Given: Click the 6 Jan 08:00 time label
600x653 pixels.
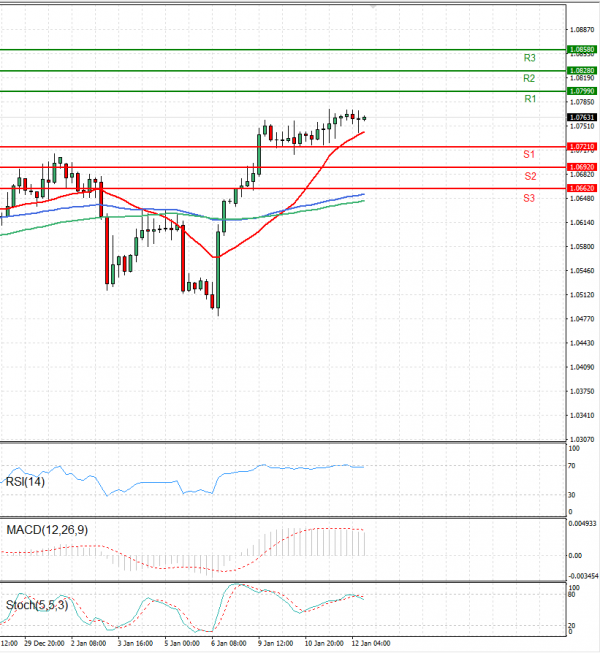Looking at the screenshot, I should [x=229, y=643].
